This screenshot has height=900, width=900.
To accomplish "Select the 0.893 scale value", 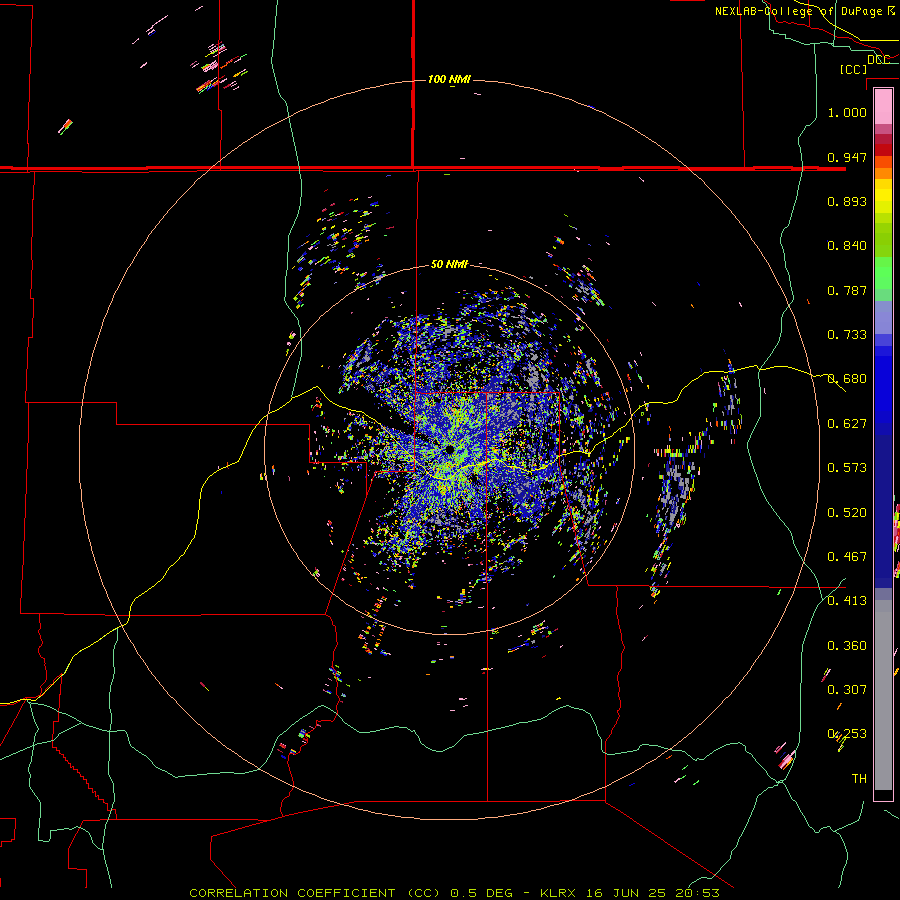I will click(x=847, y=201).
